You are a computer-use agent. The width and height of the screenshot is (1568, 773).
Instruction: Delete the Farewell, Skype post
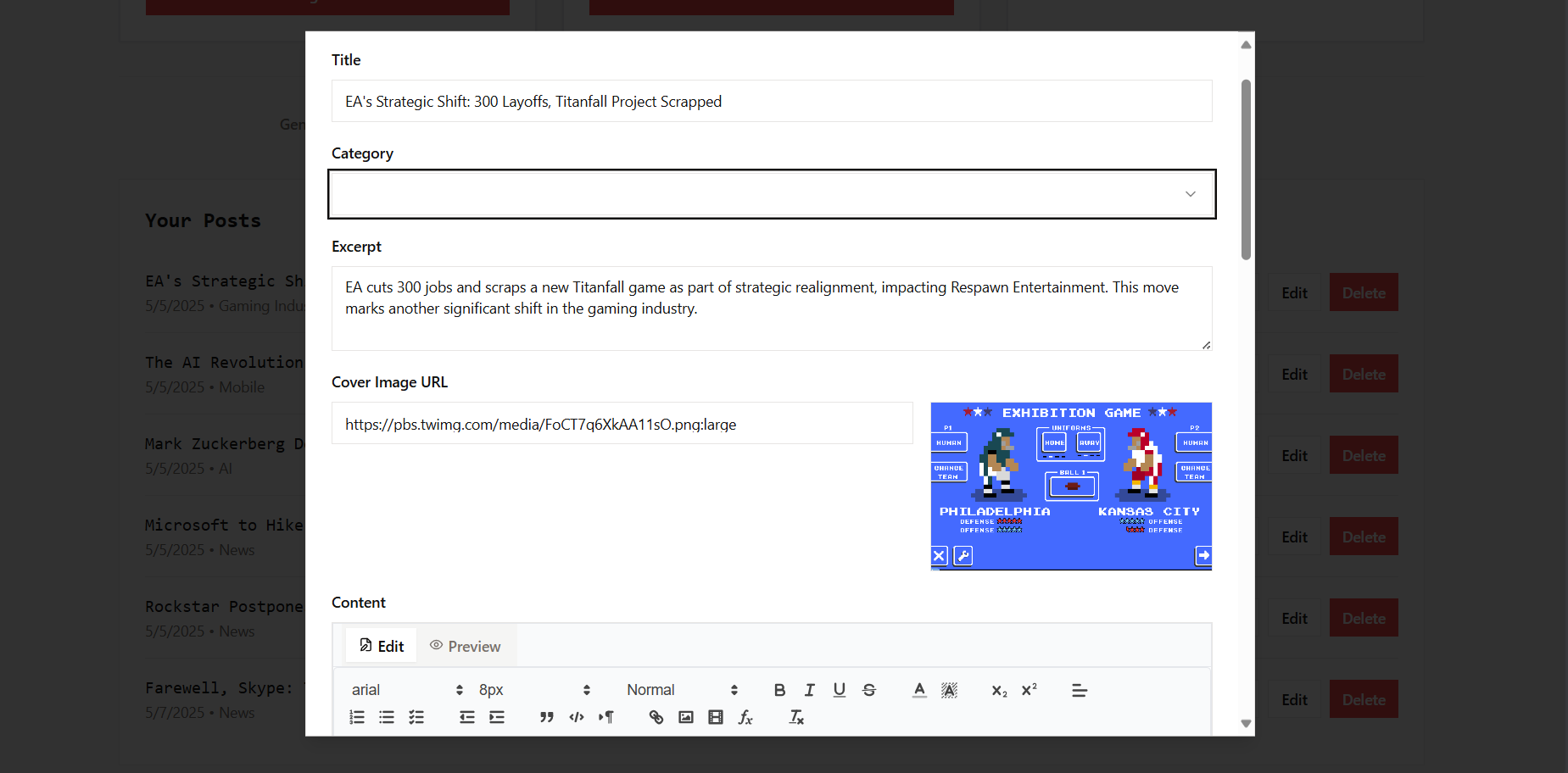pos(1364,699)
